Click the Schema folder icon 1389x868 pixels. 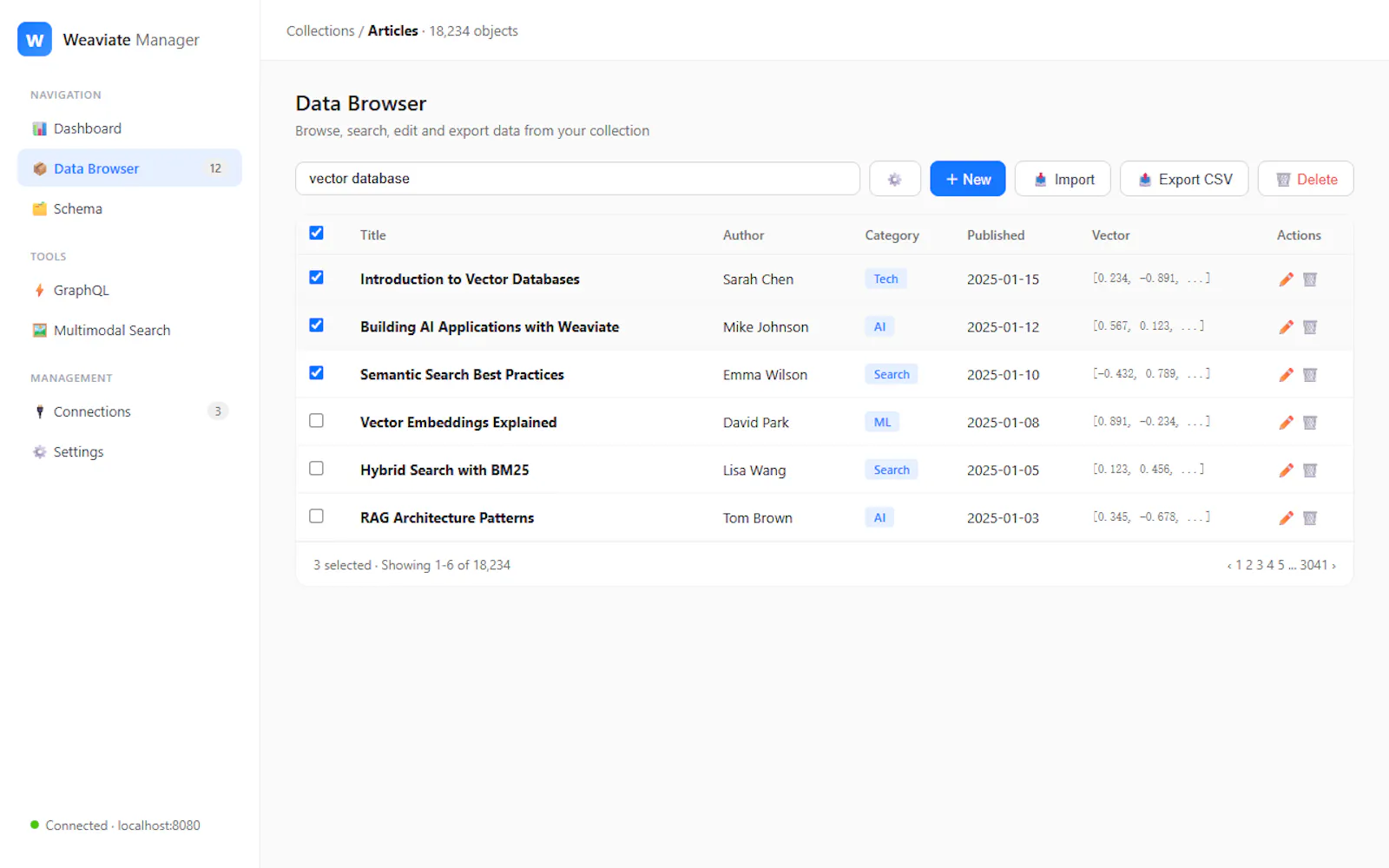point(39,208)
